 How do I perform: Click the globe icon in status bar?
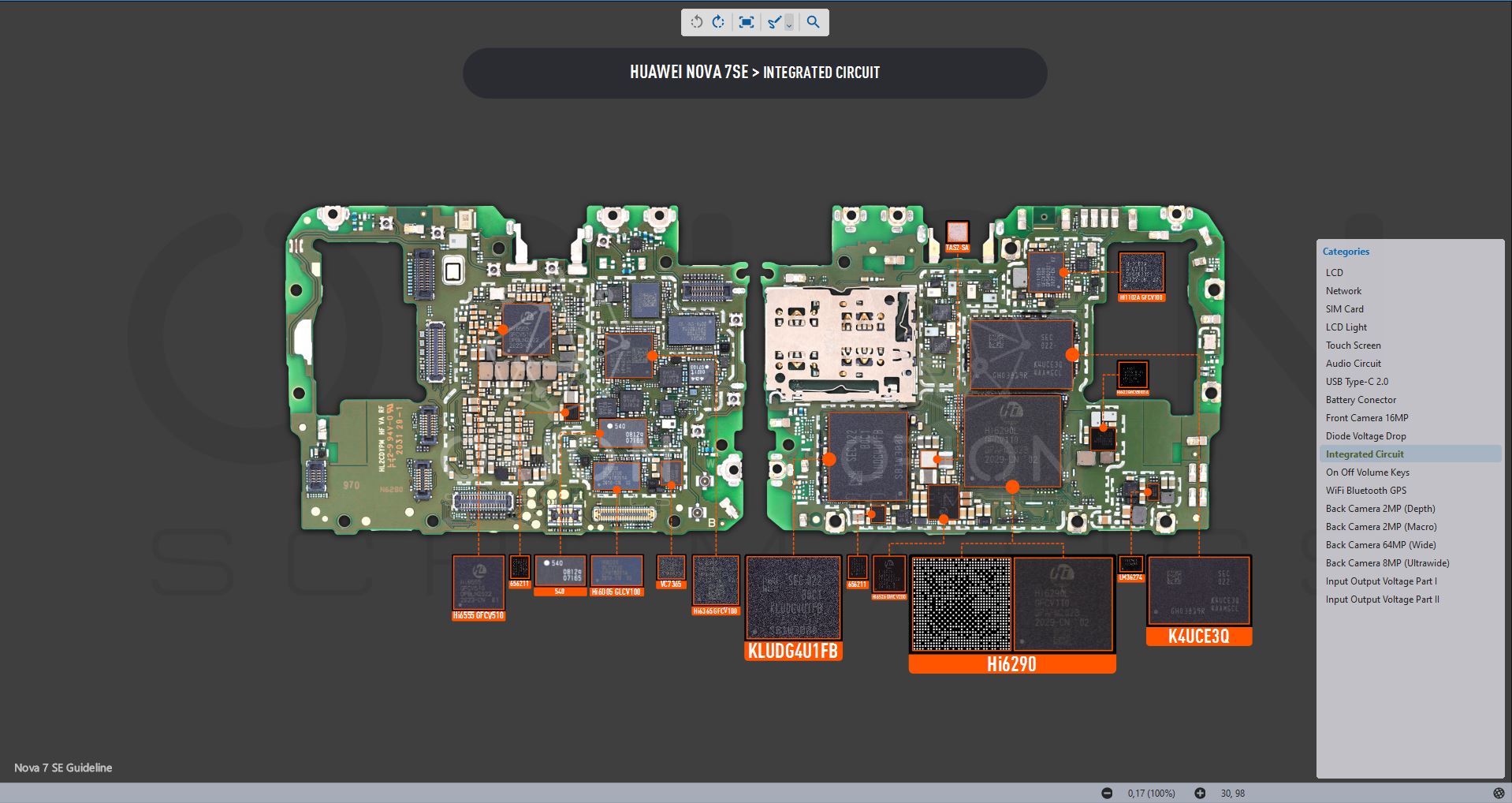(1499, 793)
